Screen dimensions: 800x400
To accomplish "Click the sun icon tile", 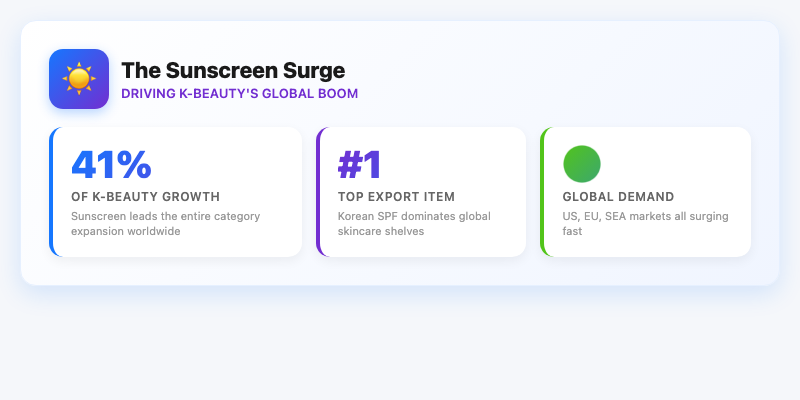I will 79,79.
